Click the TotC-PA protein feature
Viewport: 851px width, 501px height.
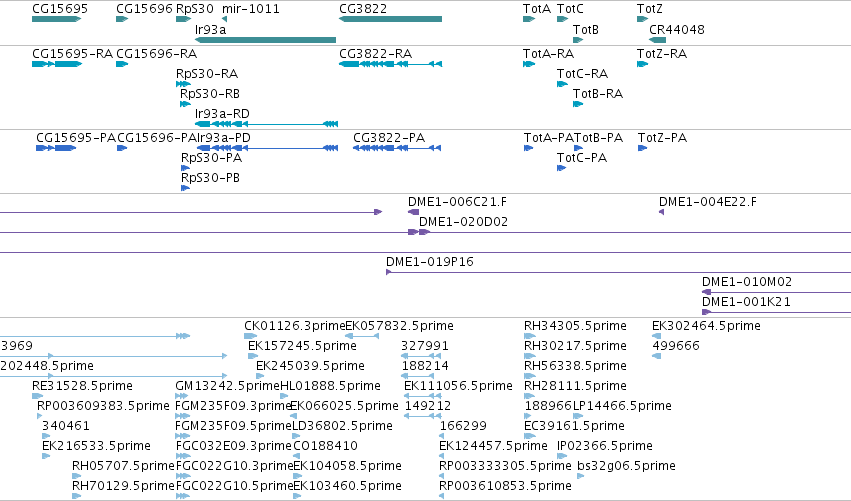[562, 168]
